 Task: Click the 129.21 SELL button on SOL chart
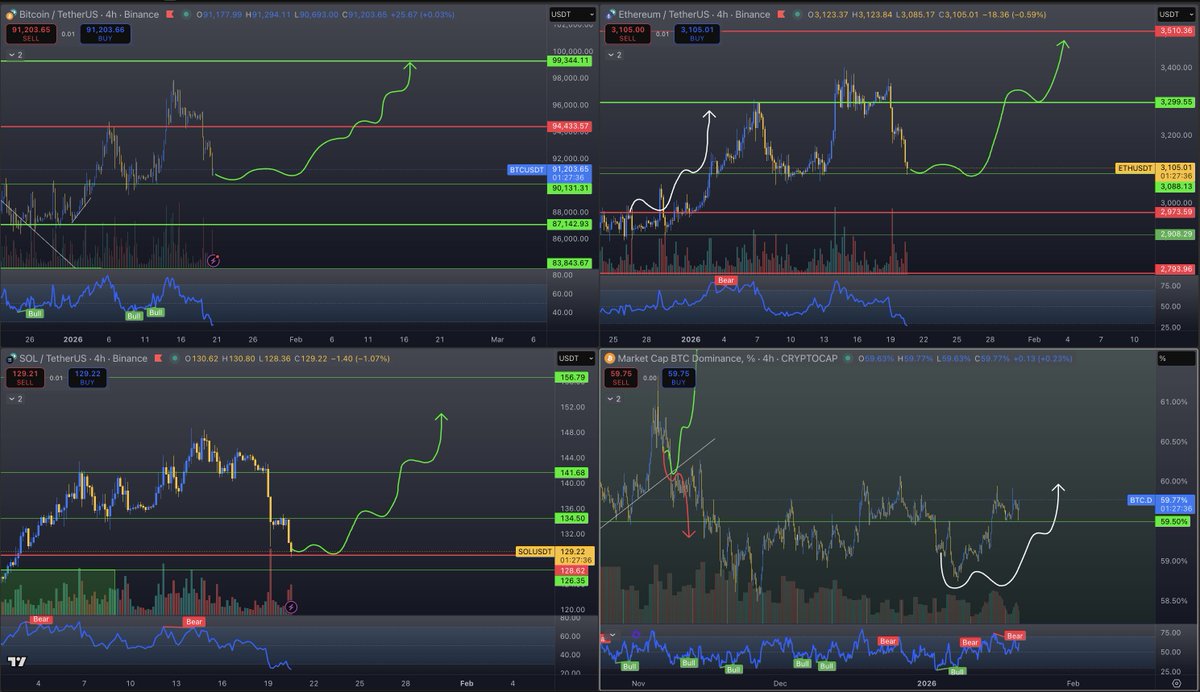click(25, 378)
